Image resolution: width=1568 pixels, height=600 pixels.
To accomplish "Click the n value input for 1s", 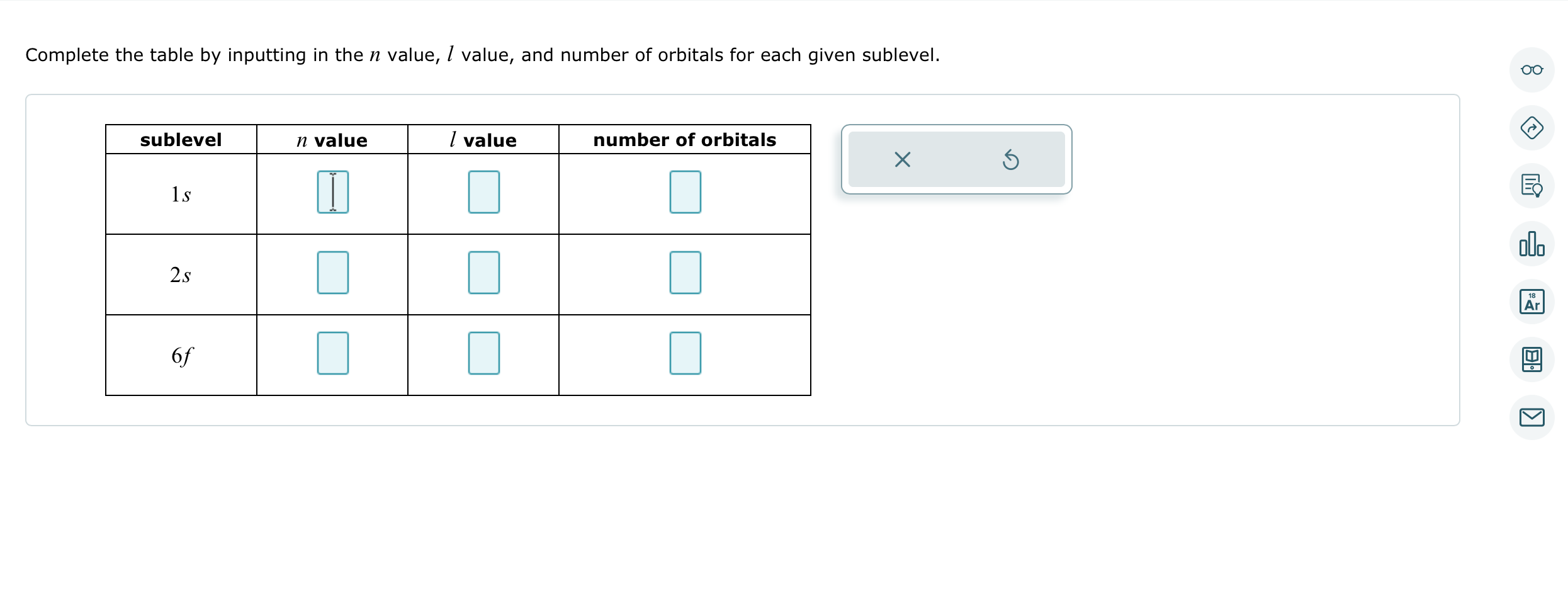I will point(332,191).
